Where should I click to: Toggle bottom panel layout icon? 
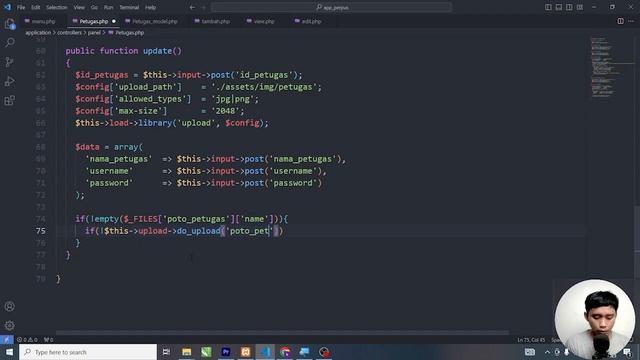(x=559, y=7)
